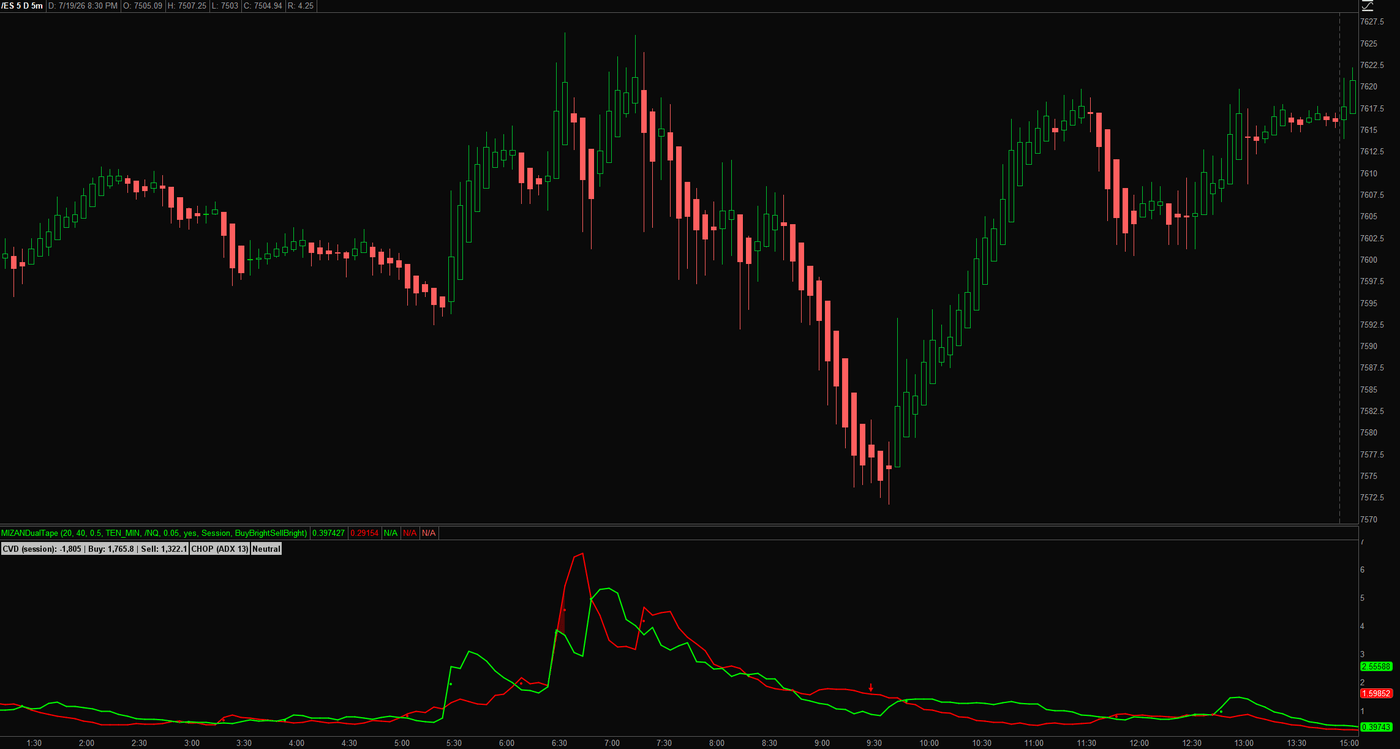Click the 7600 price axis label

(1369, 260)
